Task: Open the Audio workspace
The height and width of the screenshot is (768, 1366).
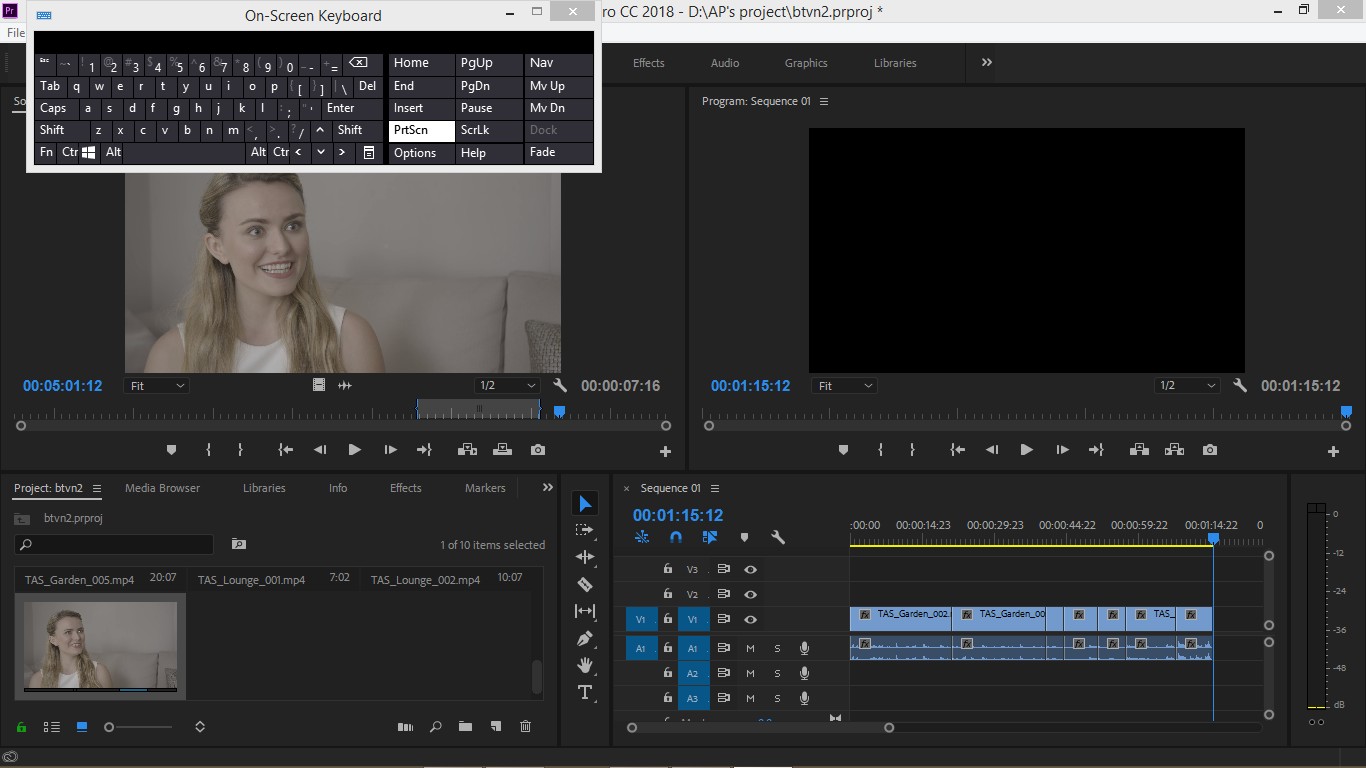Action: click(x=725, y=63)
